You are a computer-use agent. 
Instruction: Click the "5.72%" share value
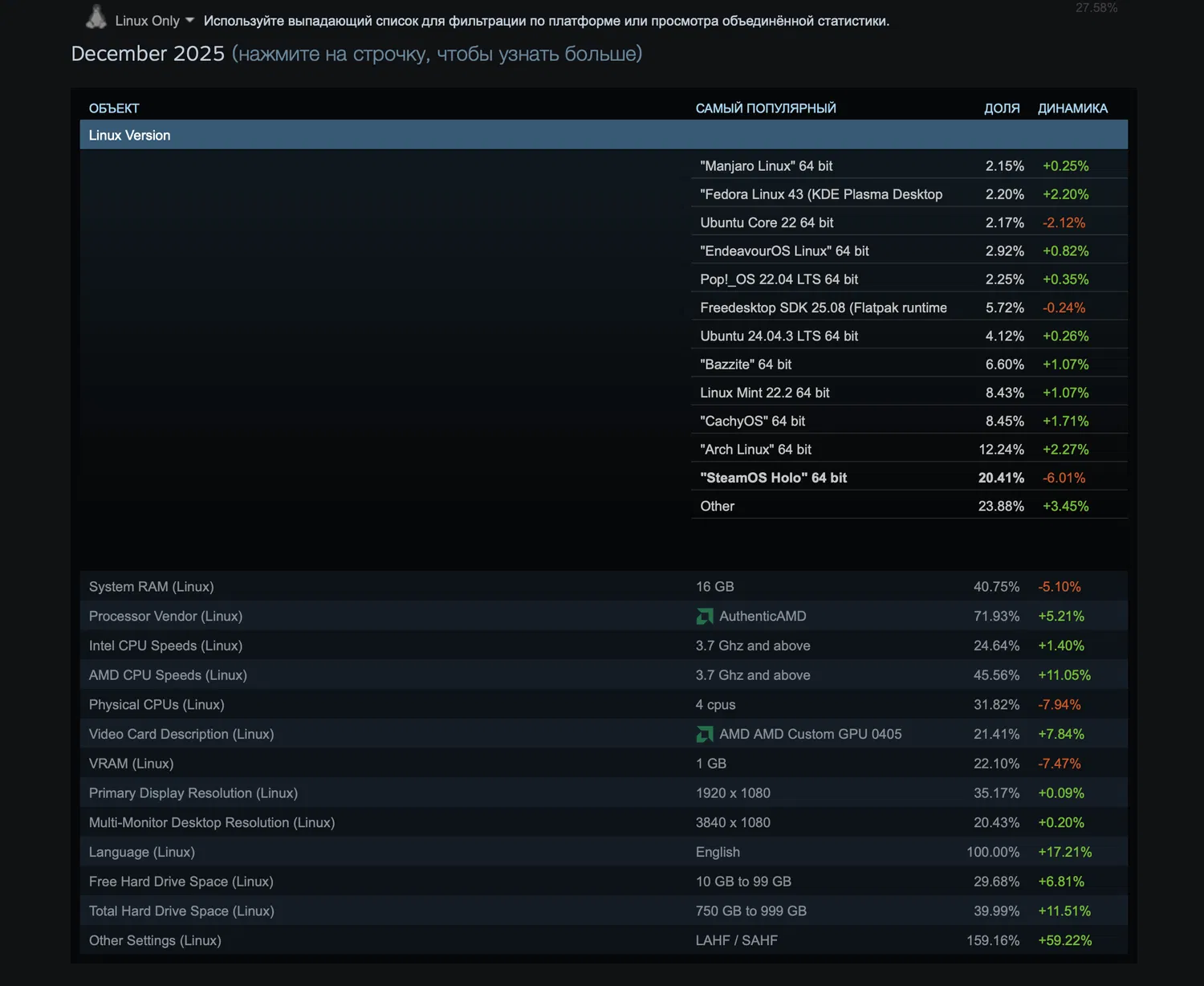[x=1005, y=308]
